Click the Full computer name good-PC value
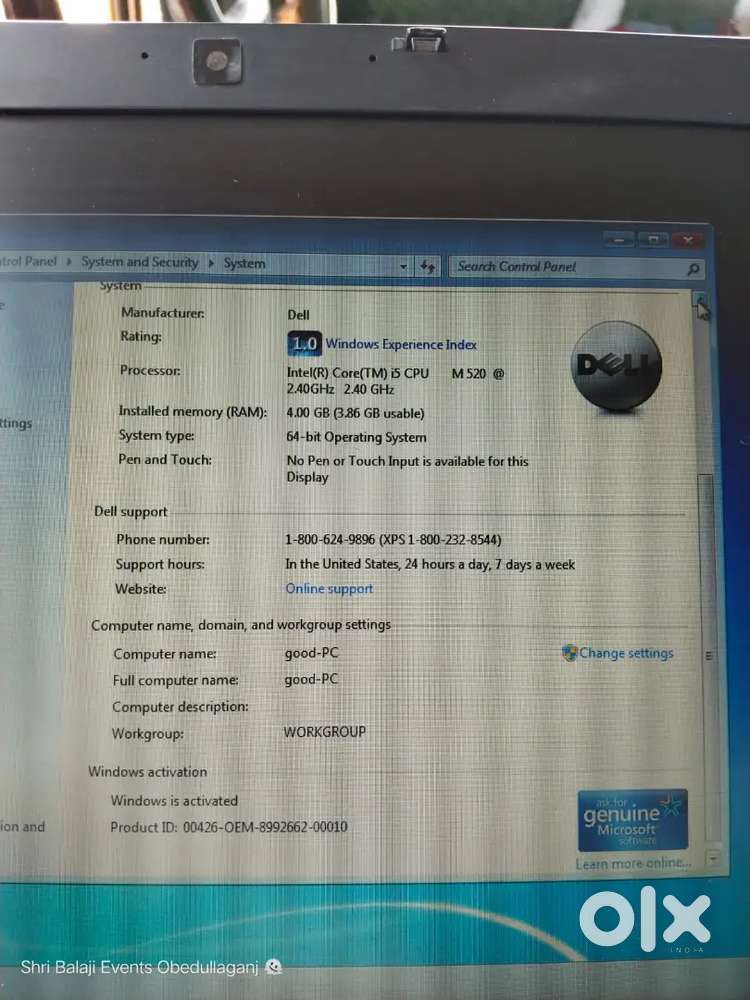The width and height of the screenshot is (750, 1000). [x=311, y=679]
